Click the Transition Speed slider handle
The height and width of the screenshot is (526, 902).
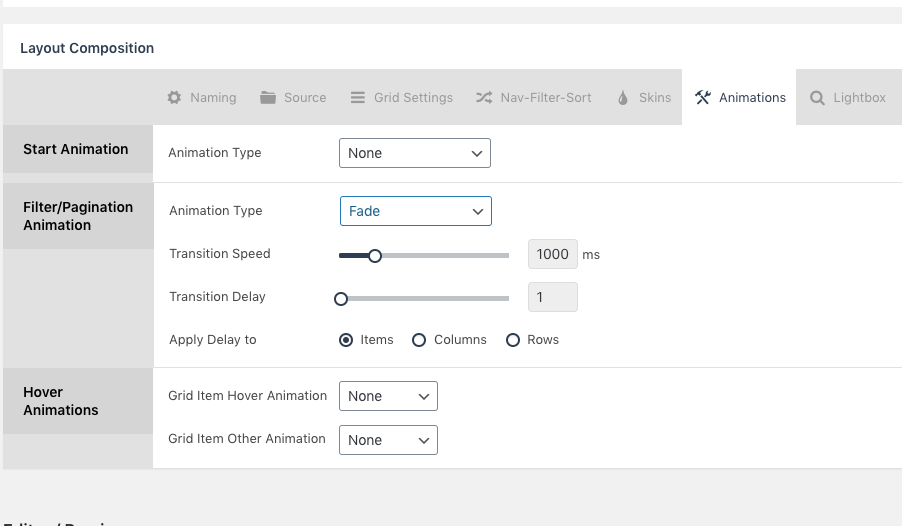point(374,256)
